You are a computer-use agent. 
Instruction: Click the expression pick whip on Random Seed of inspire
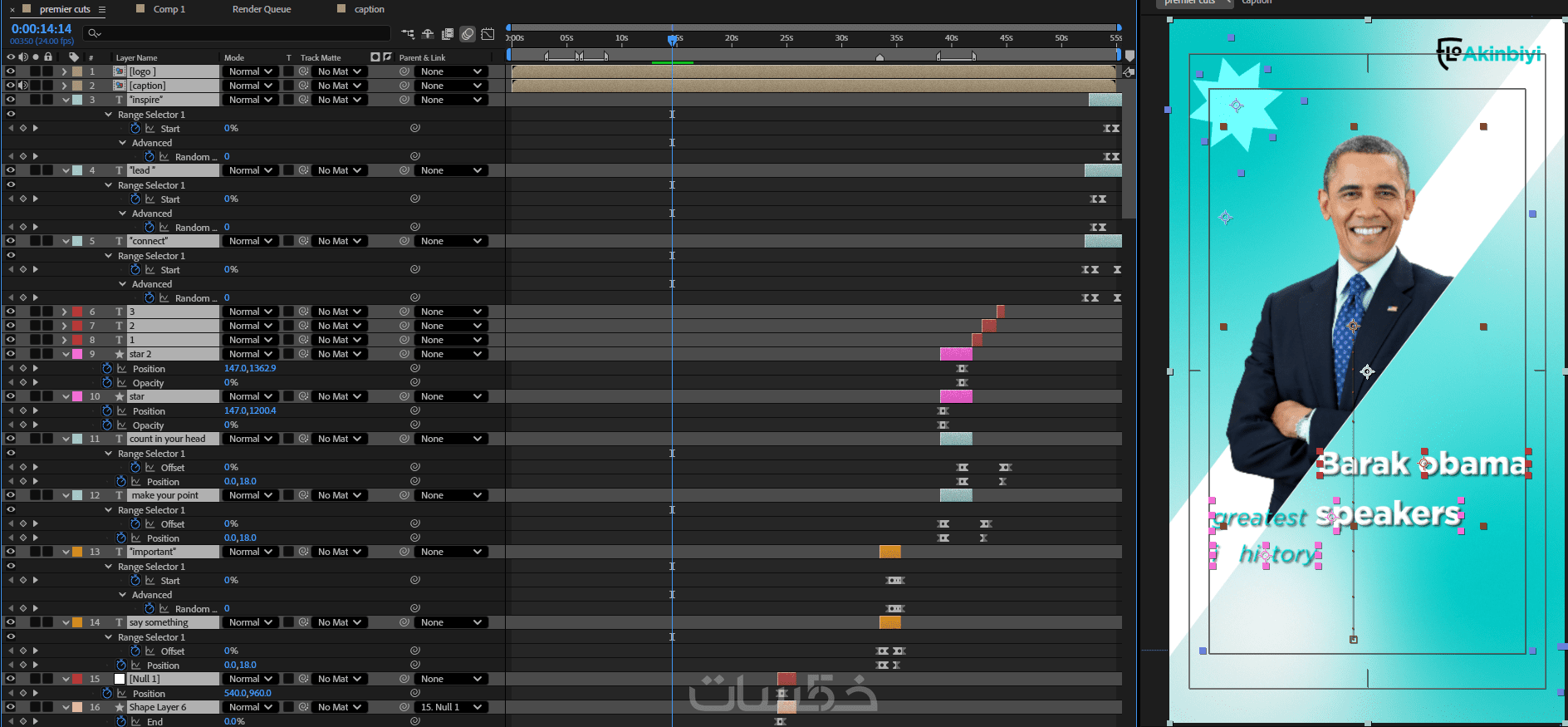point(414,156)
